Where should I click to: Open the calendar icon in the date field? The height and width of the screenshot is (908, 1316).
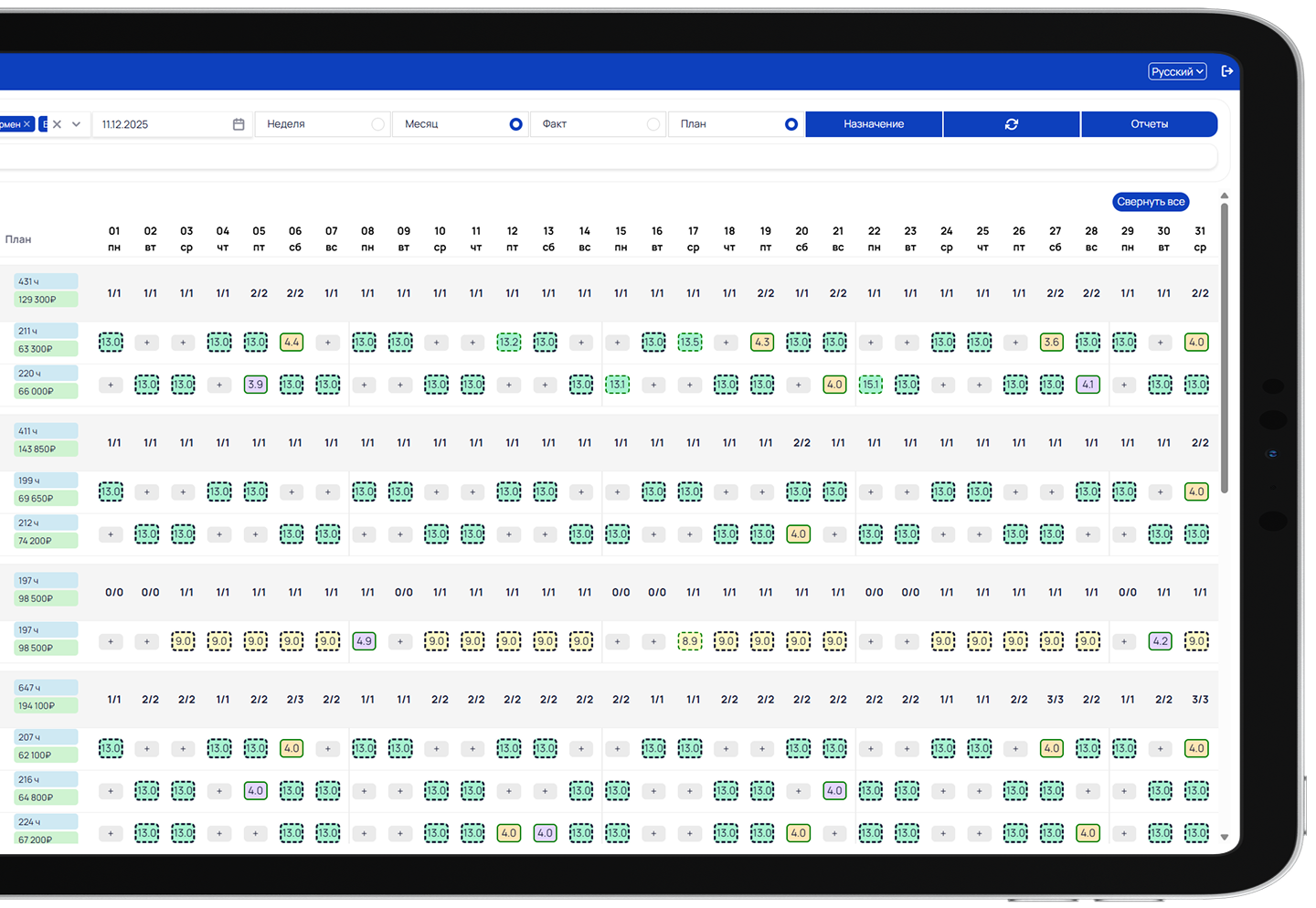pos(239,124)
